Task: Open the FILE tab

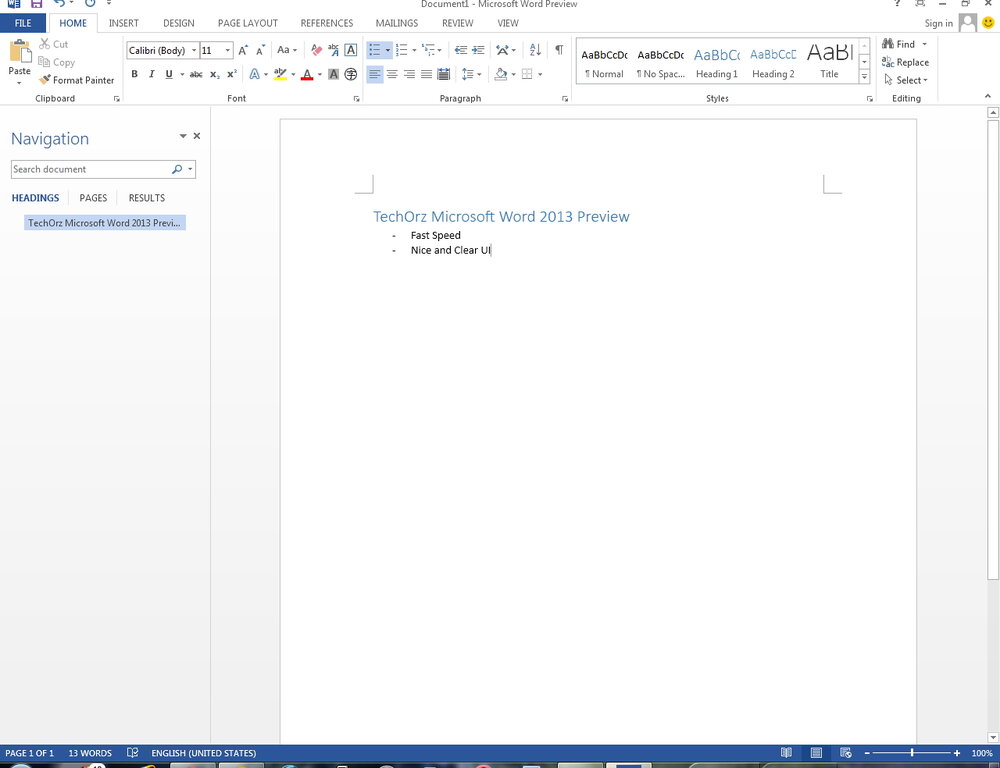Action: [x=23, y=23]
